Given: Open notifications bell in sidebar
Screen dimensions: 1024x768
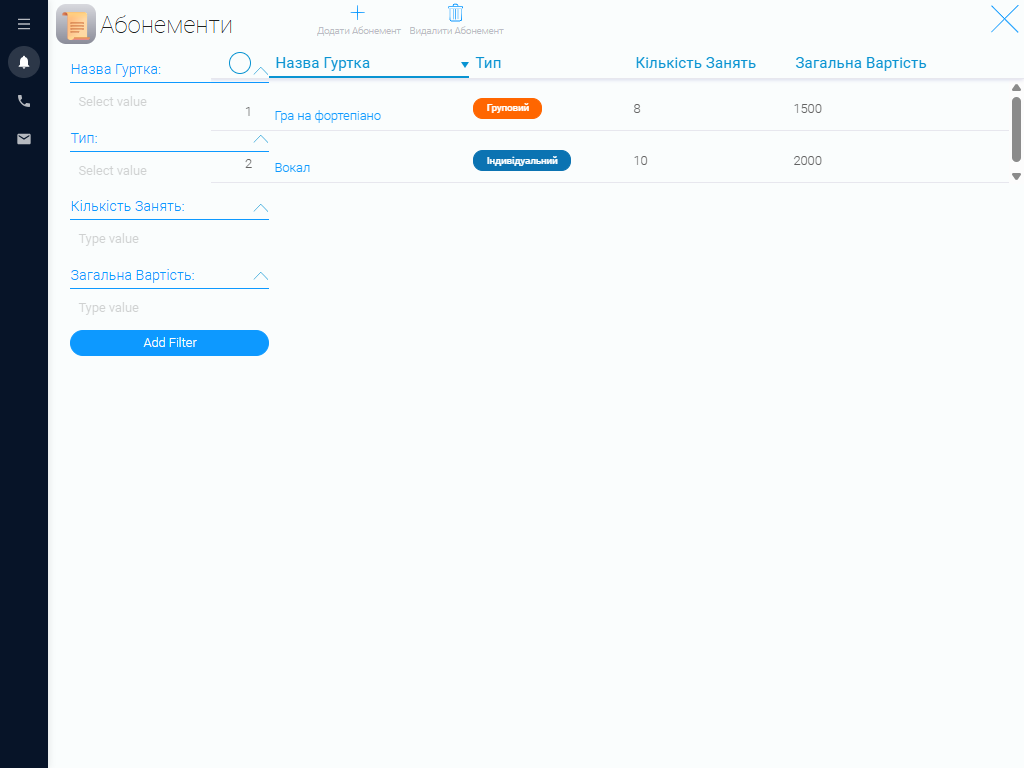Looking at the screenshot, I should click(24, 62).
